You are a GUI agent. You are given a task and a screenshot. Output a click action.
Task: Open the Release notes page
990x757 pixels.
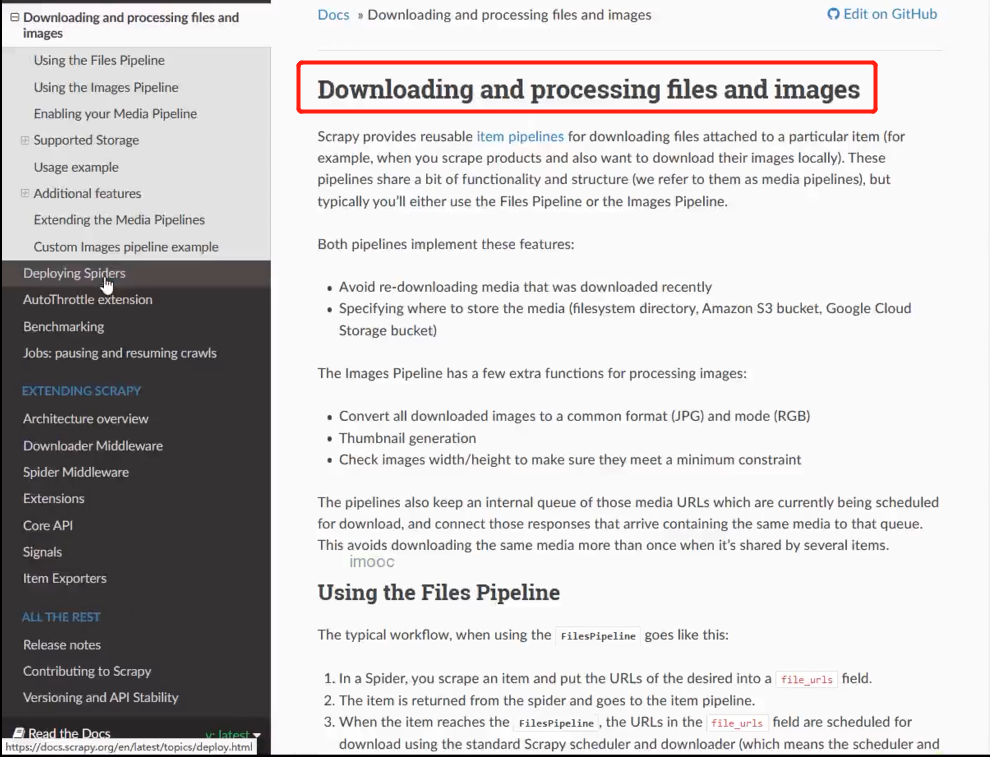click(62, 645)
